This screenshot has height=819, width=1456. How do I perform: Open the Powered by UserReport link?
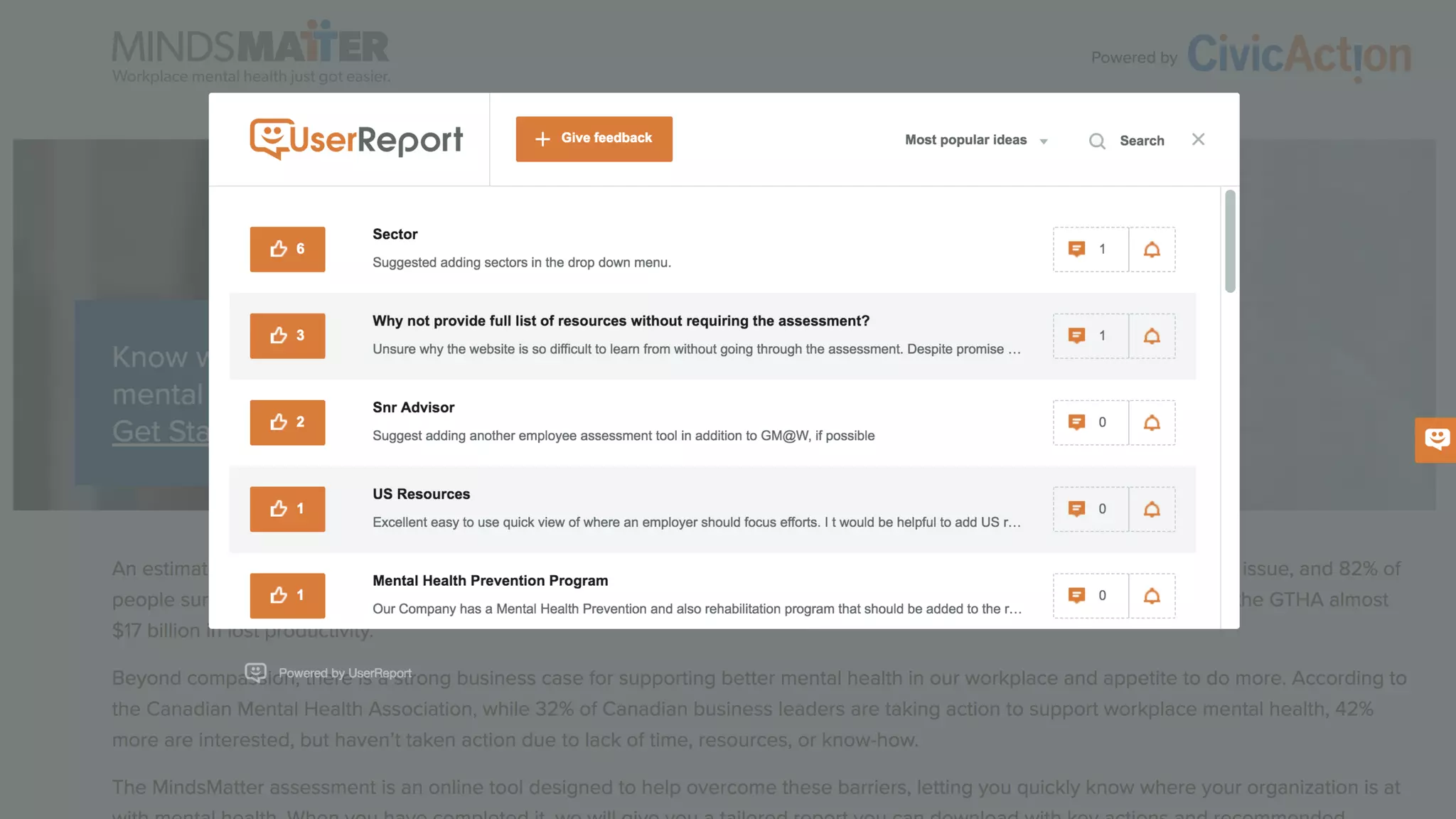[344, 673]
